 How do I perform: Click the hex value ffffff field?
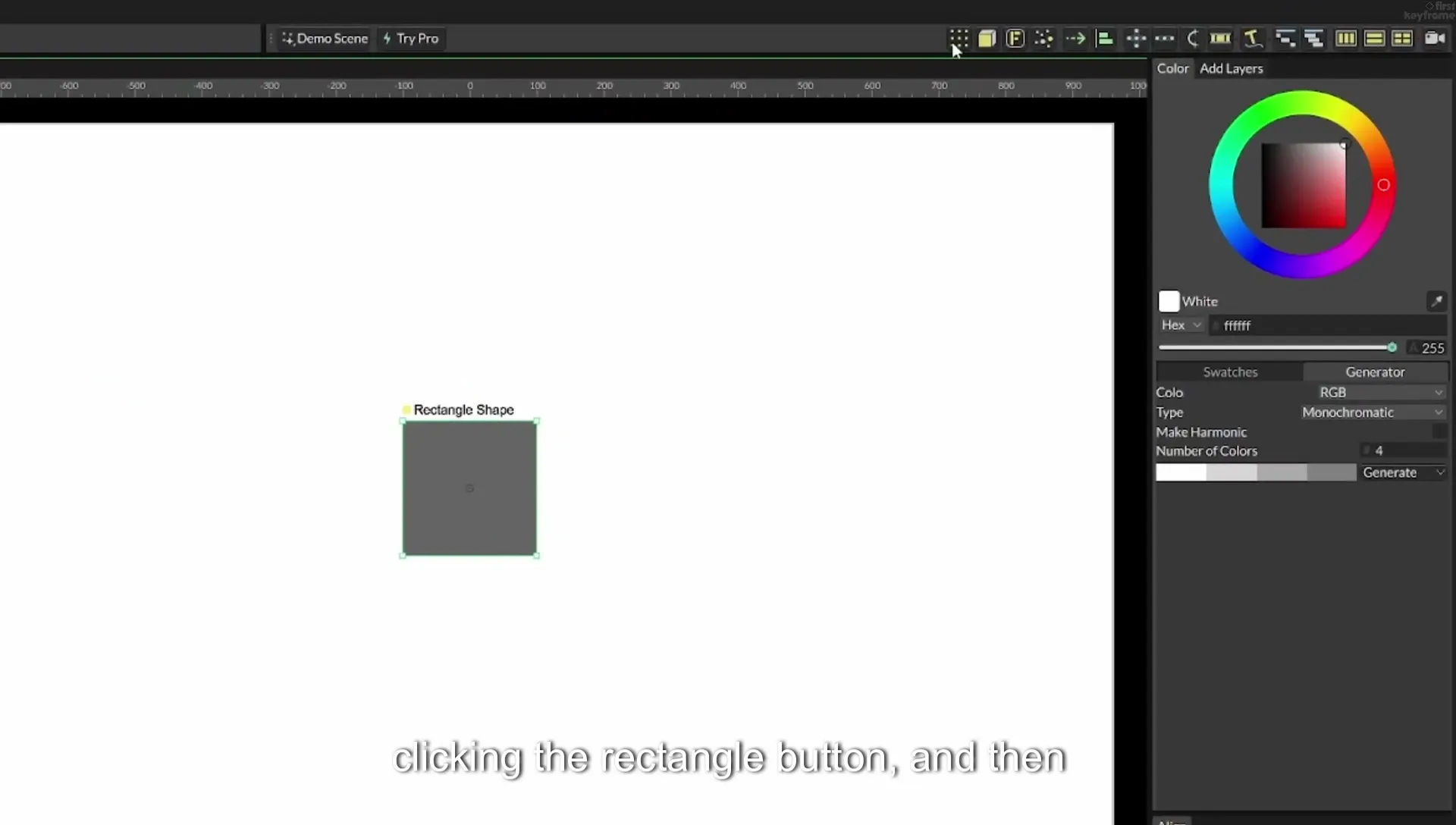click(x=1328, y=325)
